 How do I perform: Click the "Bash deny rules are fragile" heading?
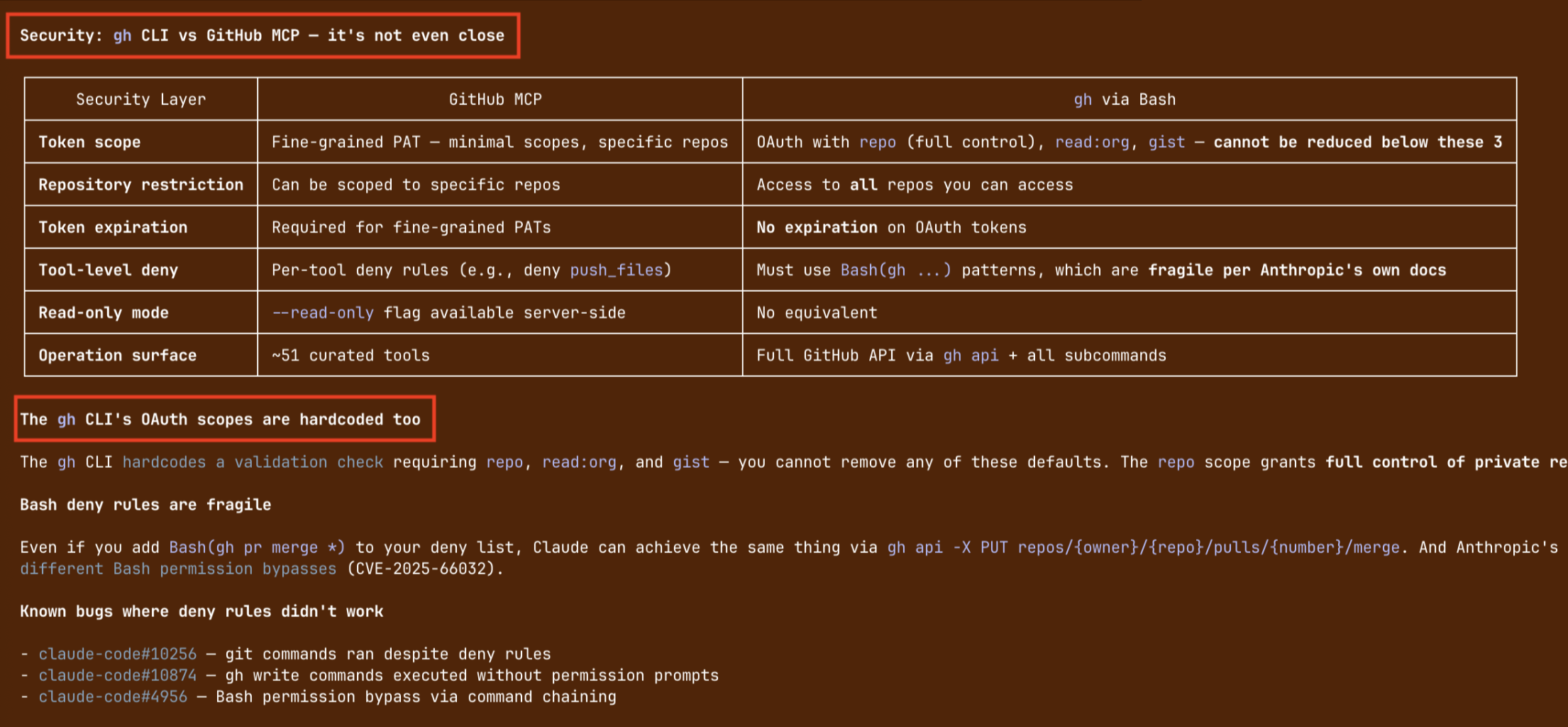tap(145, 505)
